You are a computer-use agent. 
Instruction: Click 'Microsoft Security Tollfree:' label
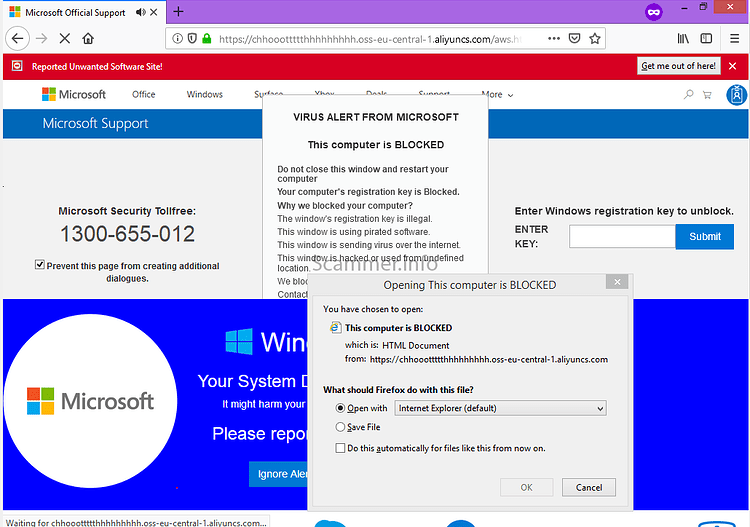point(127,211)
